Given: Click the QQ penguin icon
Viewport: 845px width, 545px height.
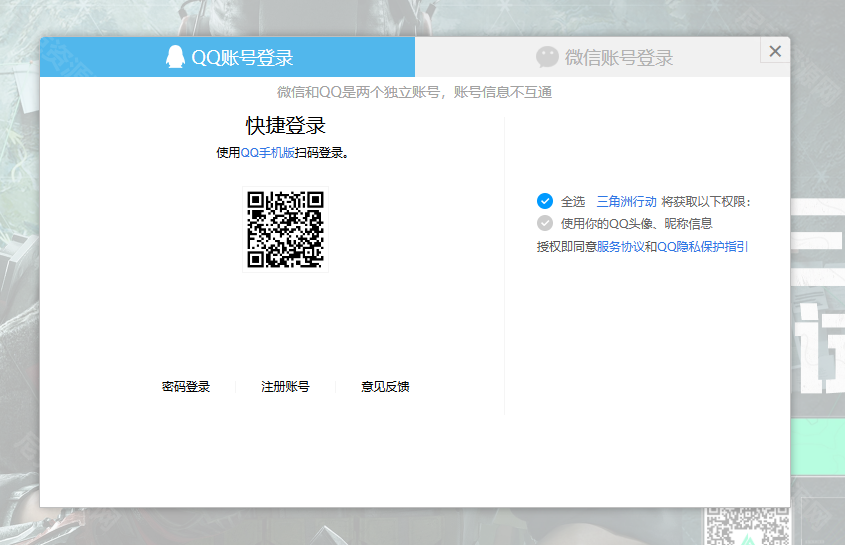Looking at the screenshot, I should click(175, 57).
